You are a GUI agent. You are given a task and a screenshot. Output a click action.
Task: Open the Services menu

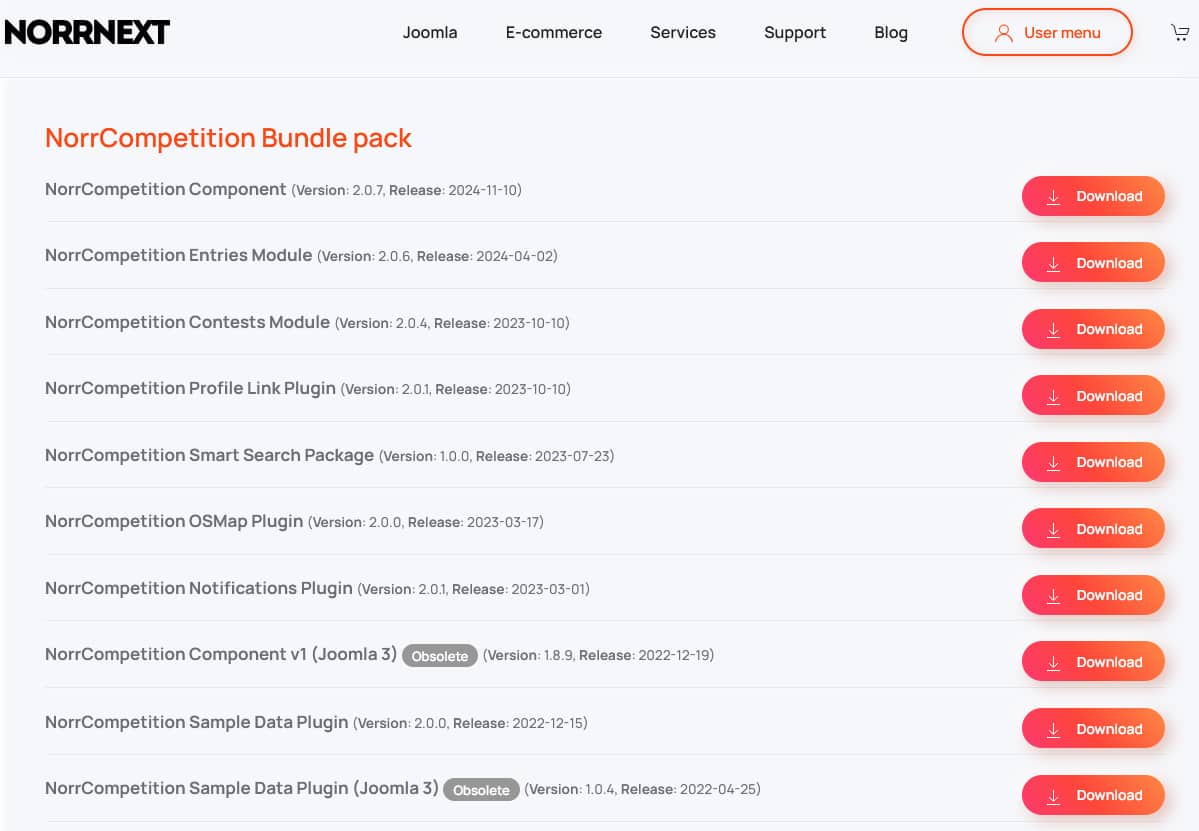click(682, 32)
